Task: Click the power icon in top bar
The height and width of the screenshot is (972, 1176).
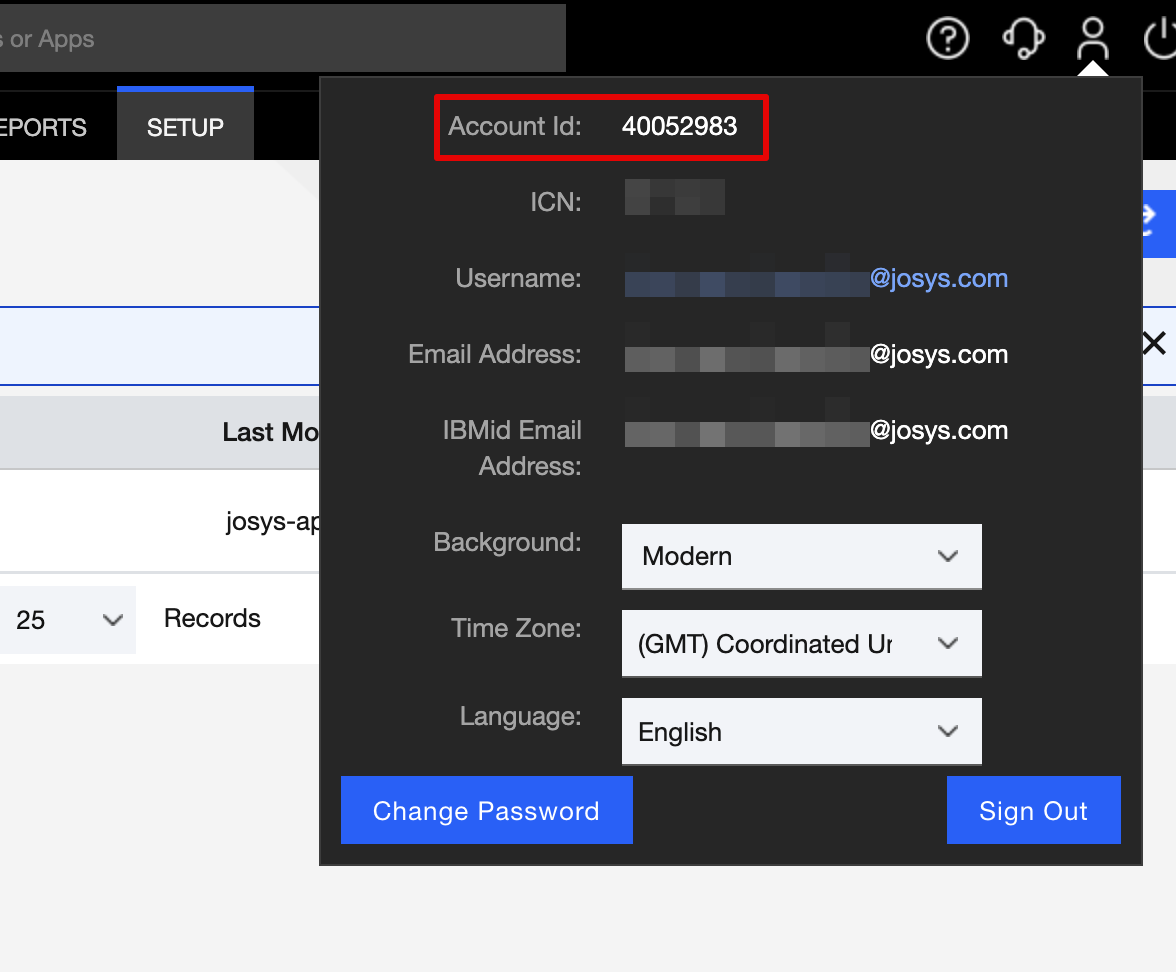Action: (x=1160, y=39)
